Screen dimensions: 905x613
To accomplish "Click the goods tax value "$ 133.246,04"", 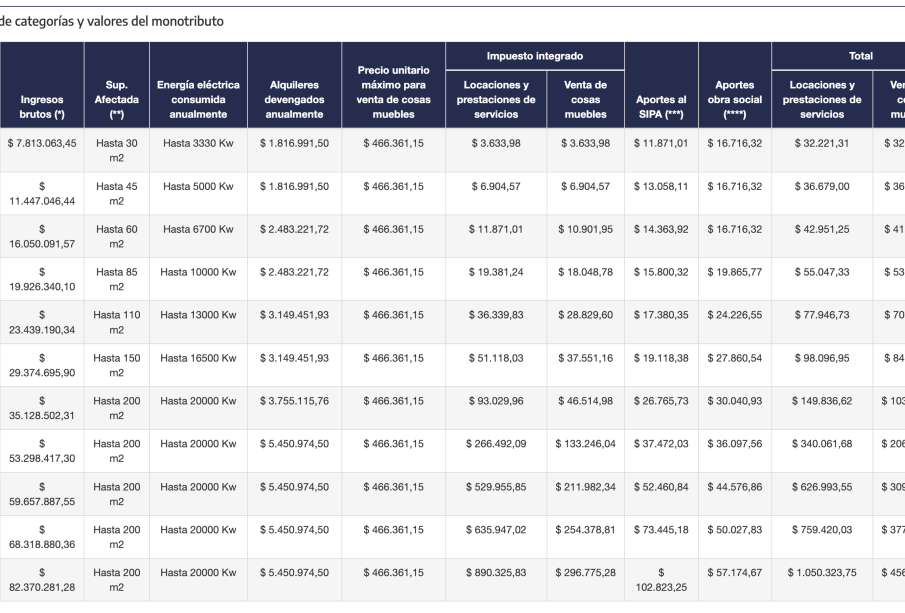I will coord(585,443).
